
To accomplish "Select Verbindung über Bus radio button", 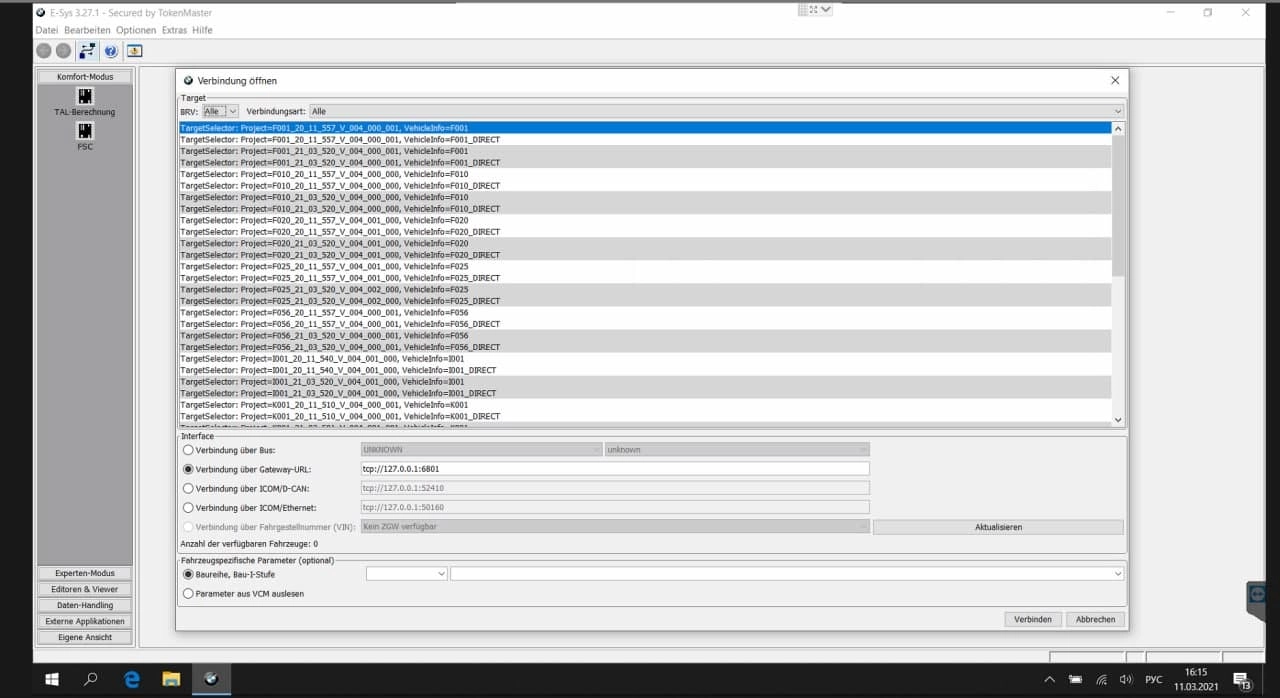I will [x=188, y=450].
